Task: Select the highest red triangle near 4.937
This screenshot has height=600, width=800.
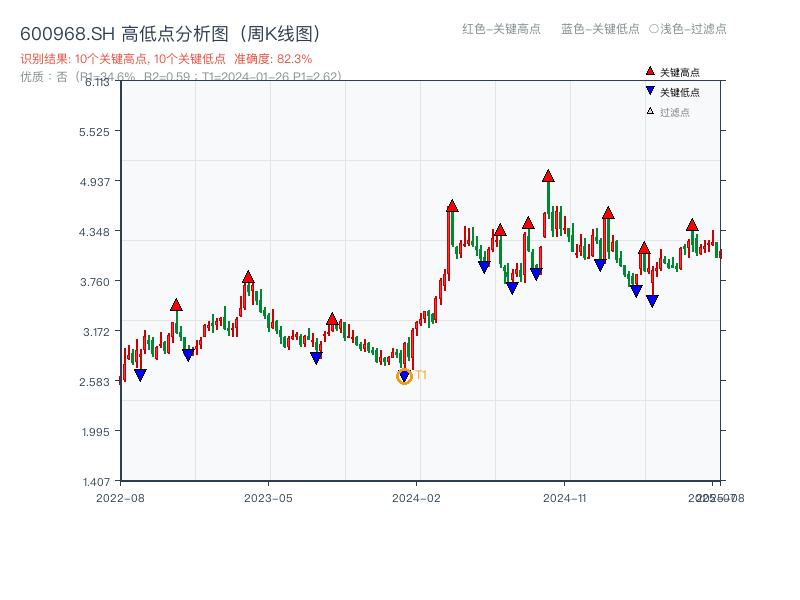Action: [x=548, y=176]
